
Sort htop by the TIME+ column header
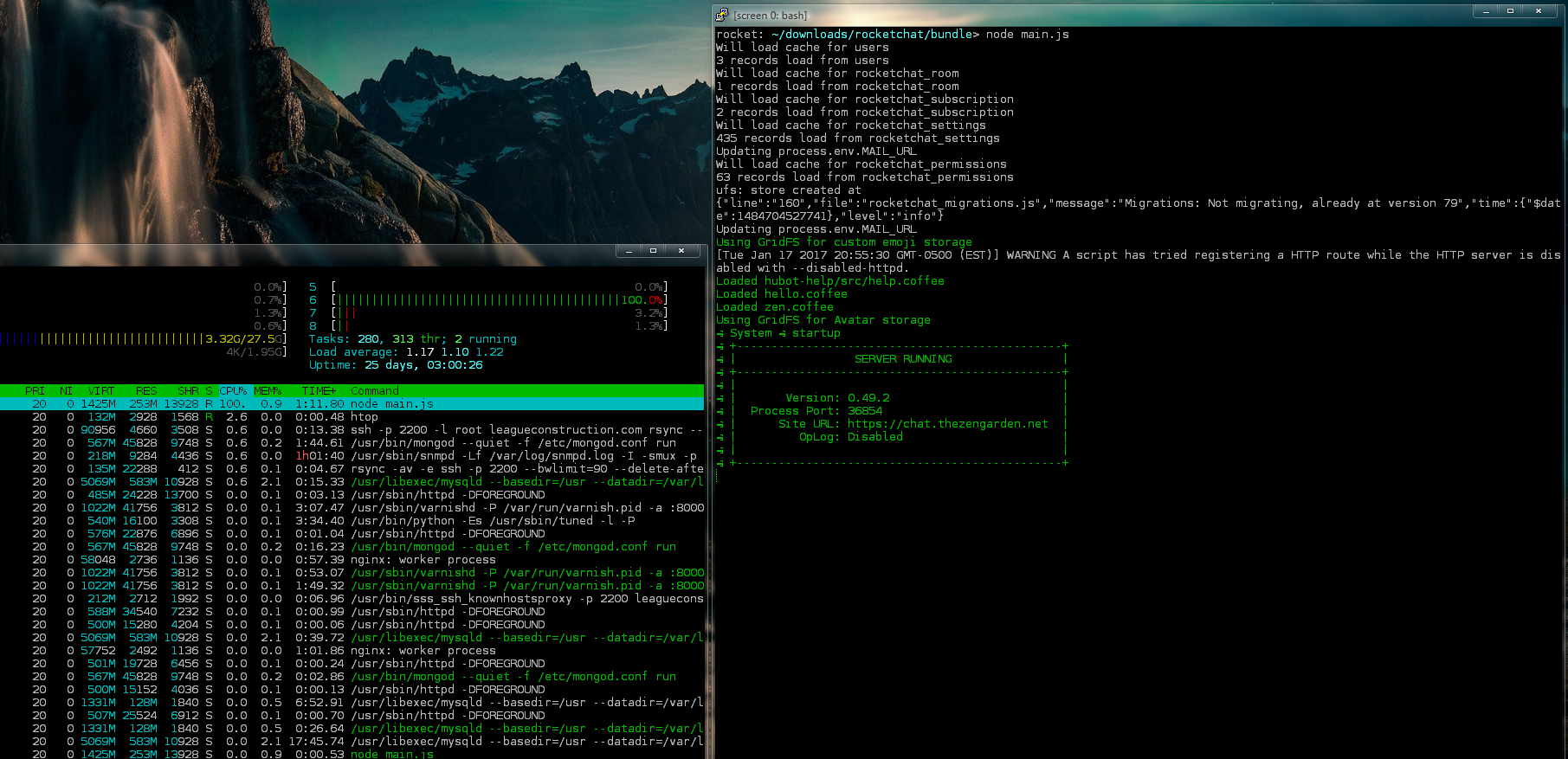[x=319, y=391]
